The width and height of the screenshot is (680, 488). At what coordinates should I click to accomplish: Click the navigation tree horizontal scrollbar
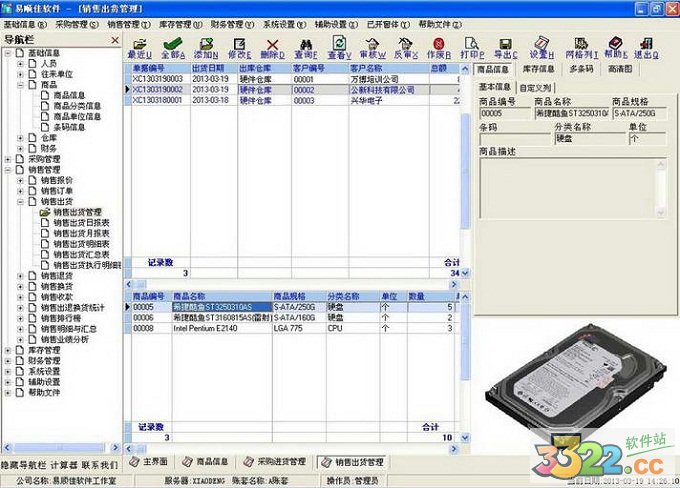61,447
